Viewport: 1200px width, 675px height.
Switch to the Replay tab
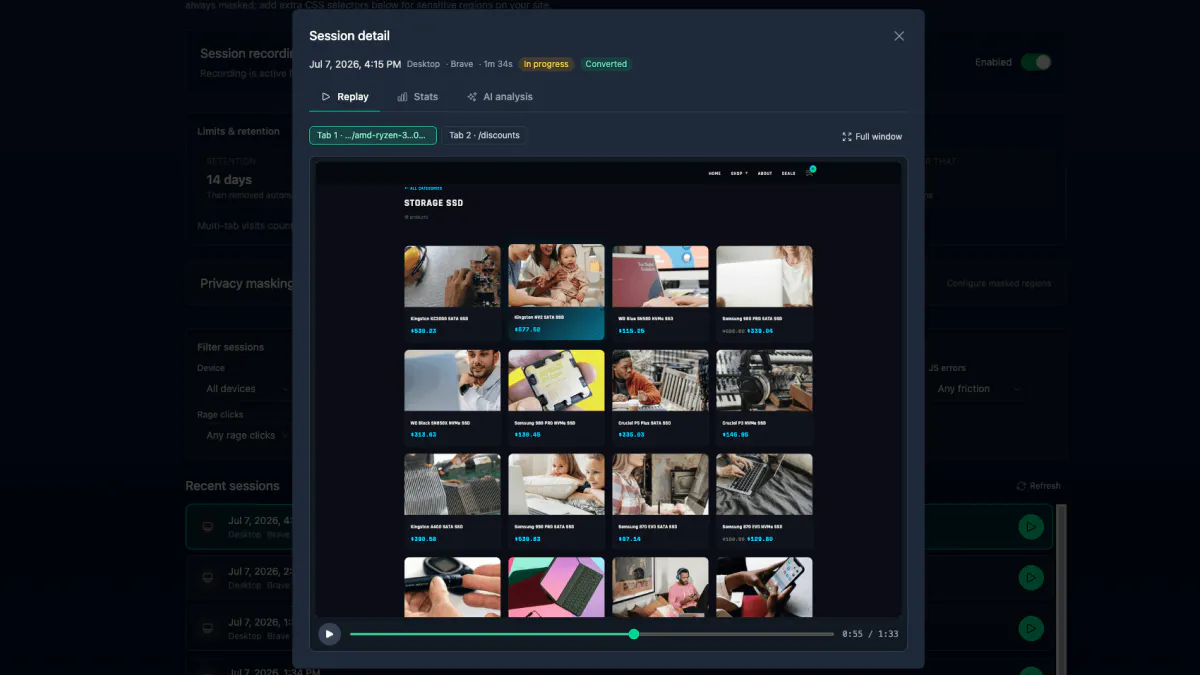point(344,97)
